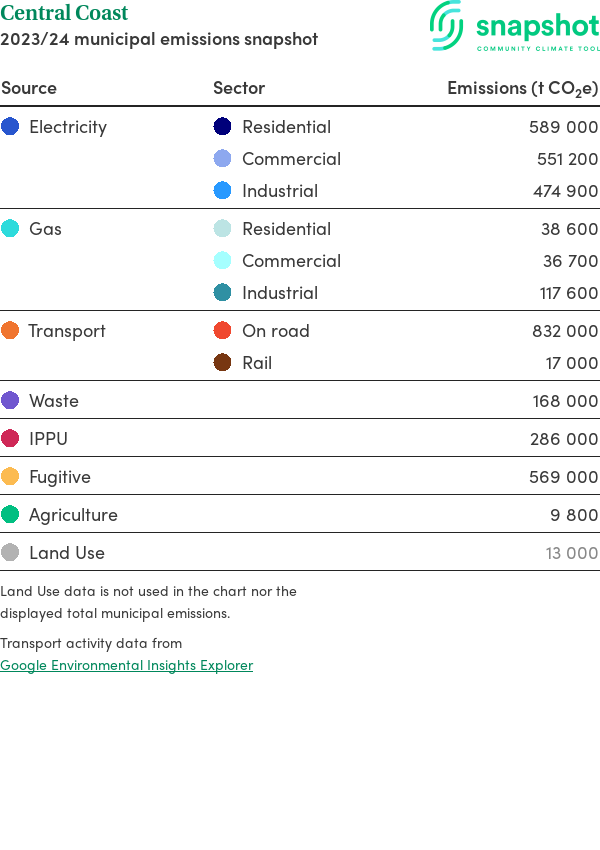Click the purple Waste source dot
Viewport: 600px width, 850px height.
click(10, 400)
